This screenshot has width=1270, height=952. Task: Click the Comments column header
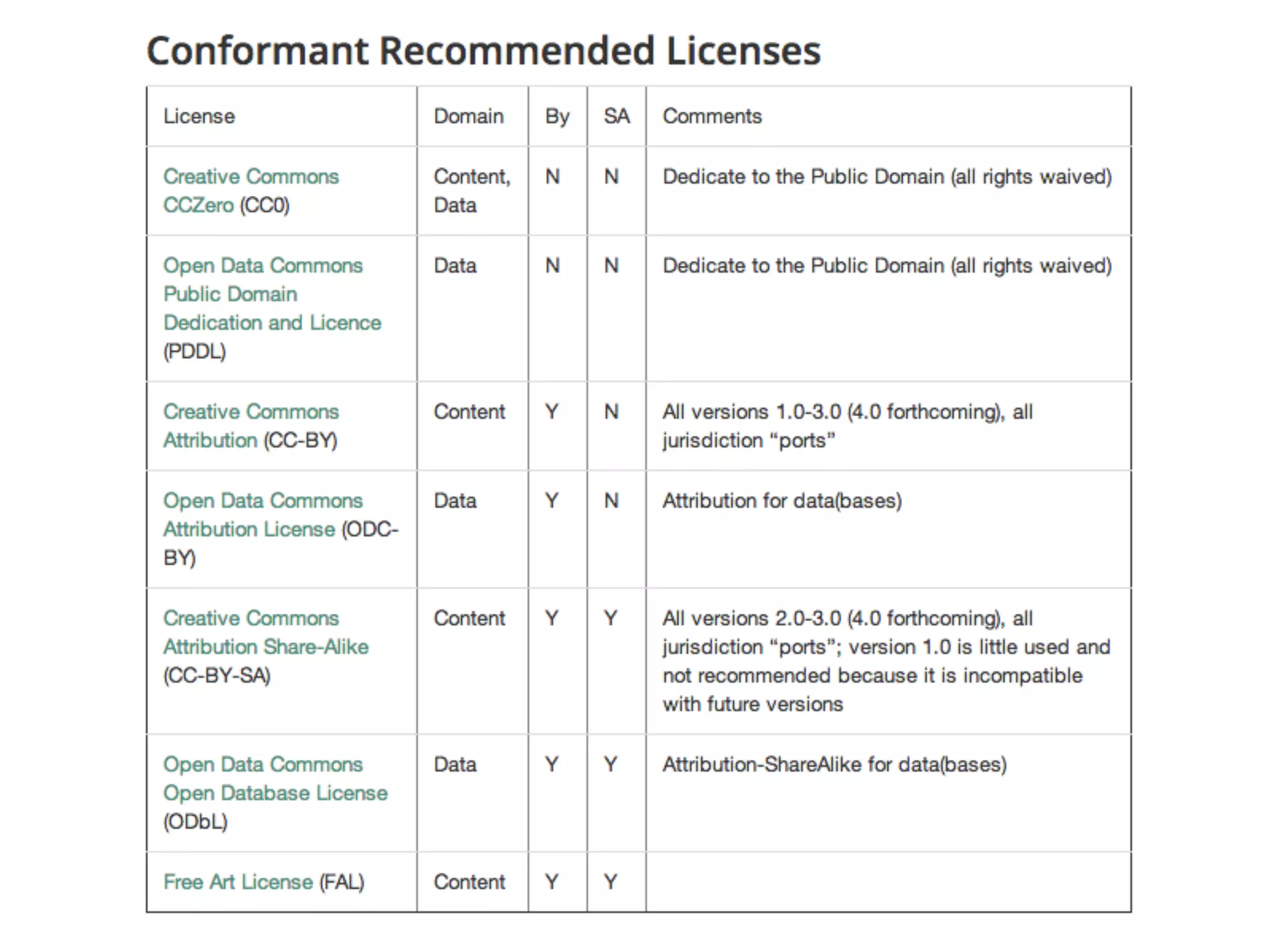pos(712,117)
